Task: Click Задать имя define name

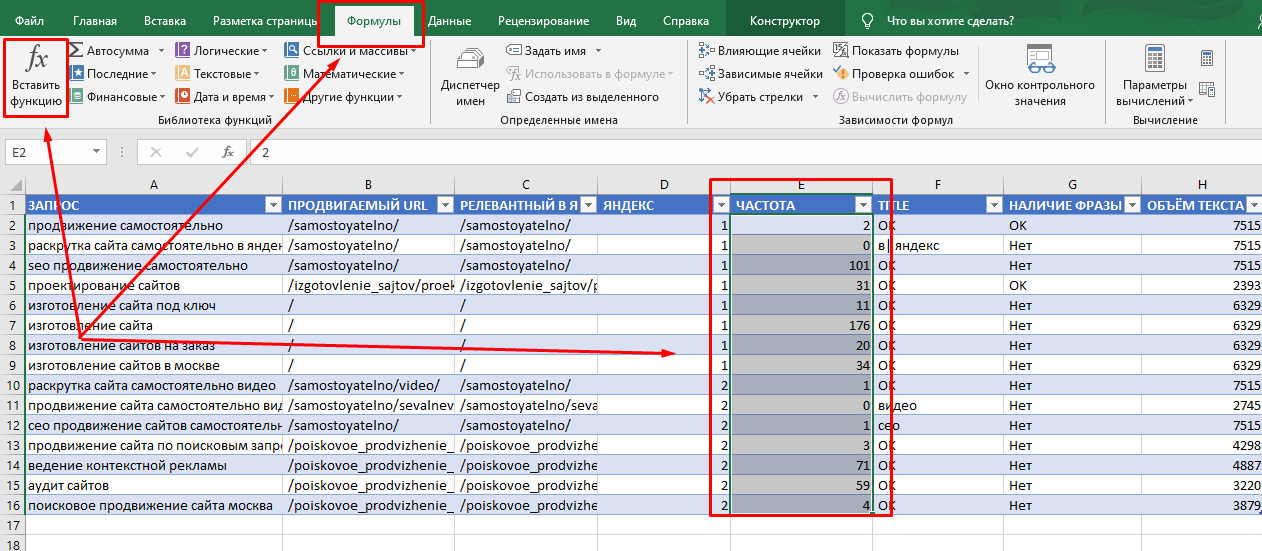Action: [547, 50]
